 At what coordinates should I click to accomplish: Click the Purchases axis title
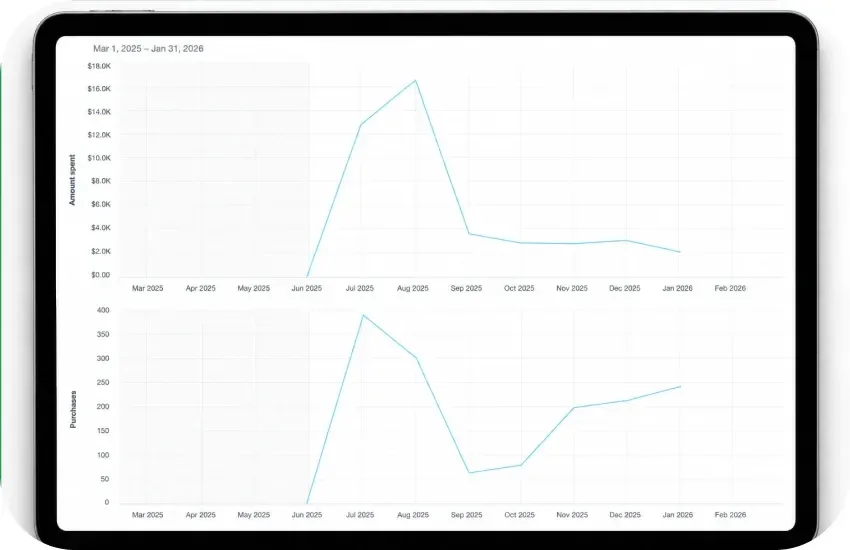coord(73,410)
